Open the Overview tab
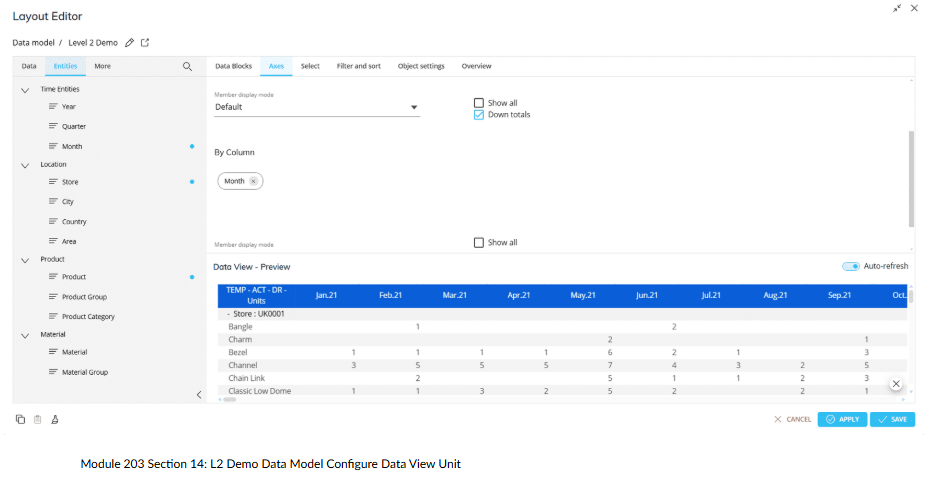 pos(476,66)
